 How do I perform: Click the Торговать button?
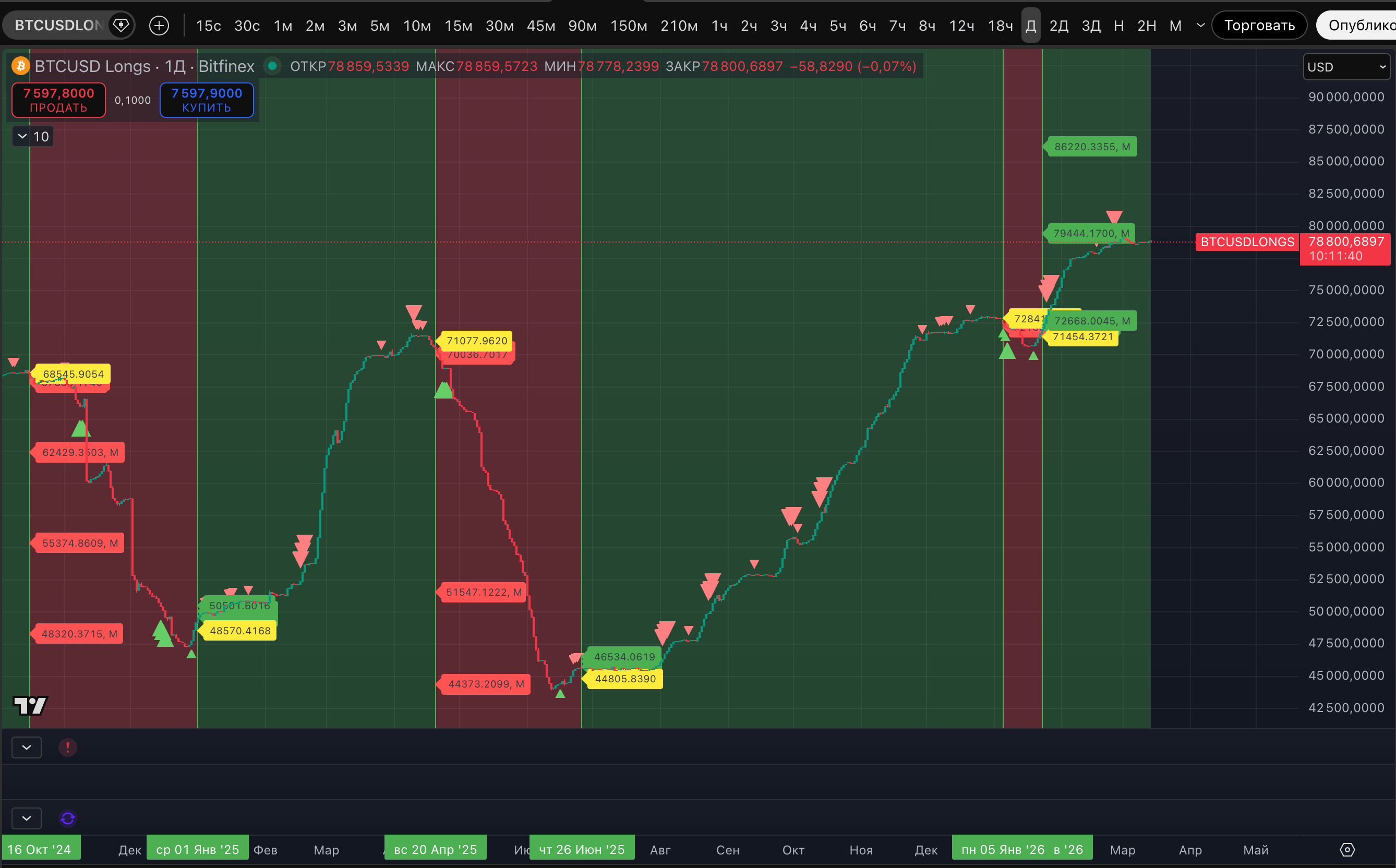1259,25
